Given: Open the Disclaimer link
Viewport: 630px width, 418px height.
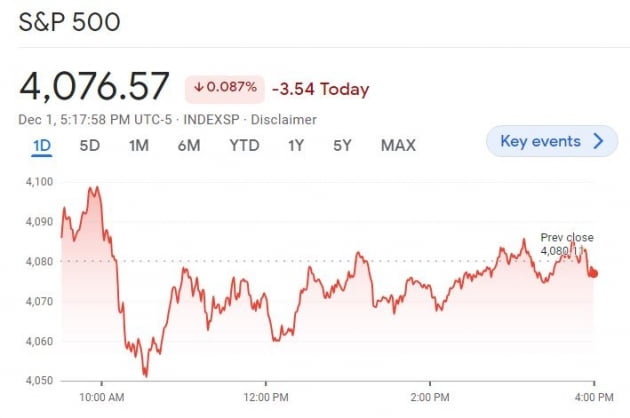Looking at the screenshot, I should [x=285, y=119].
